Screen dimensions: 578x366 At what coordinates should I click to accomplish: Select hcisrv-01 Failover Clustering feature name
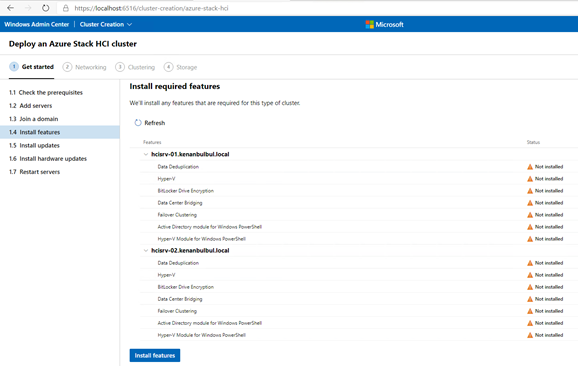pyautogui.click(x=177, y=215)
